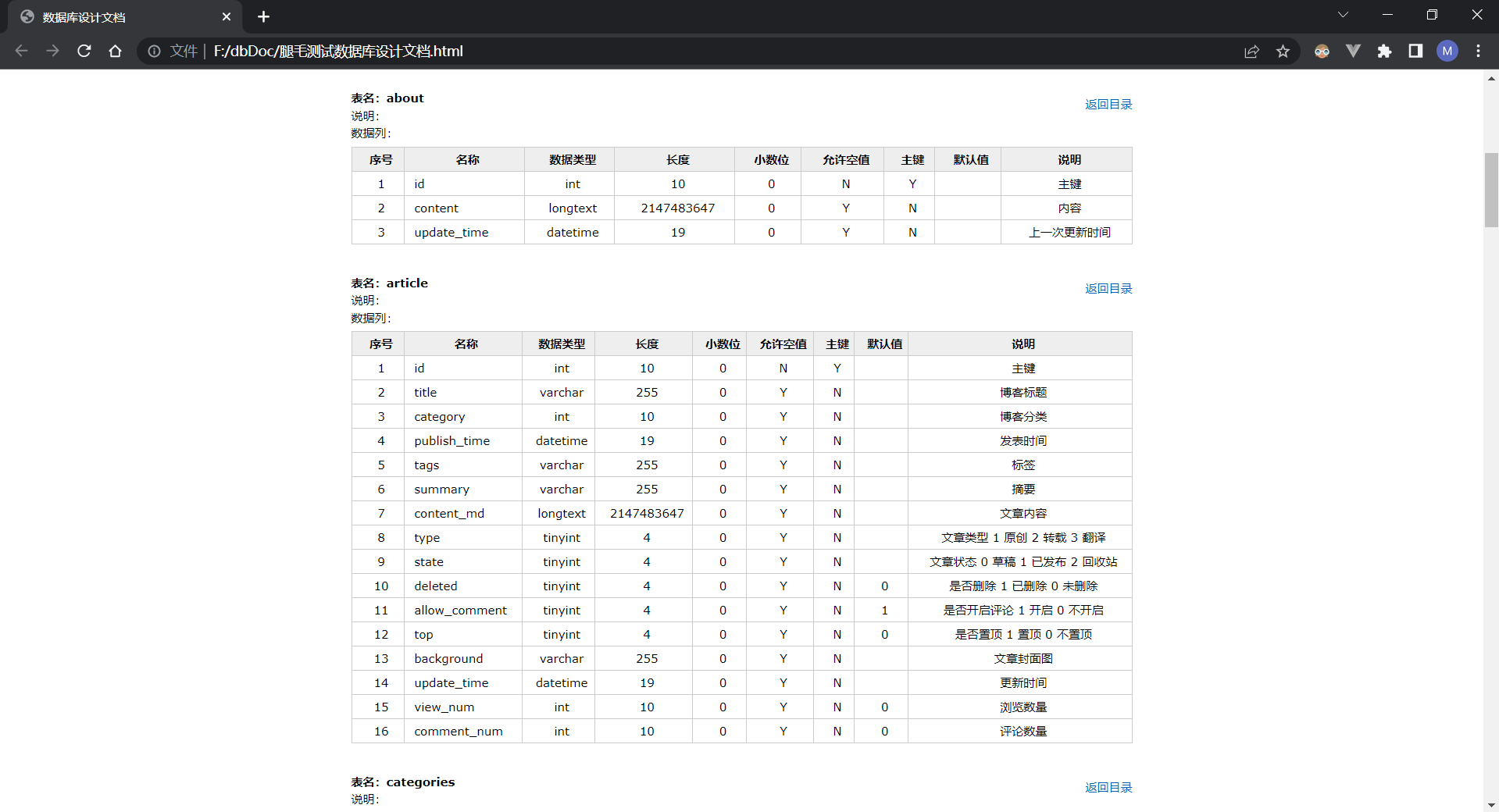Go back to previous page
The height and width of the screenshot is (812, 1499).
(x=21, y=51)
